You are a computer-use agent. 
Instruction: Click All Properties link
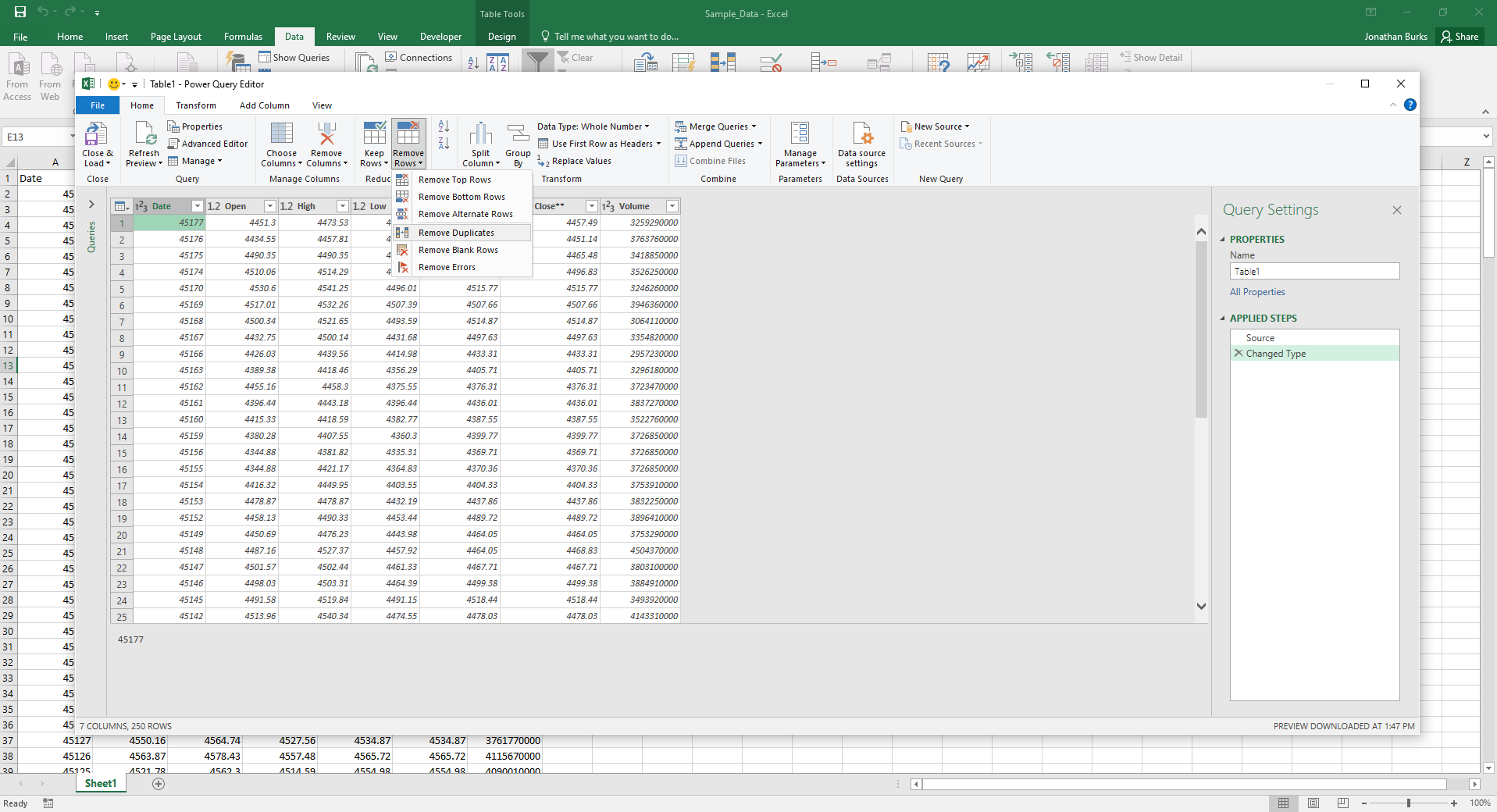(1257, 292)
